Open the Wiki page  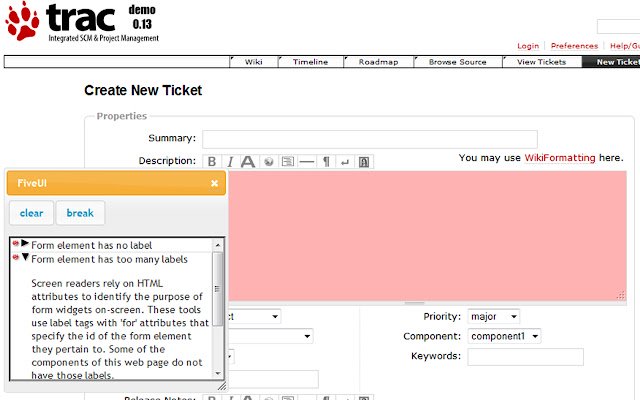pyautogui.click(x=253, y=62)
